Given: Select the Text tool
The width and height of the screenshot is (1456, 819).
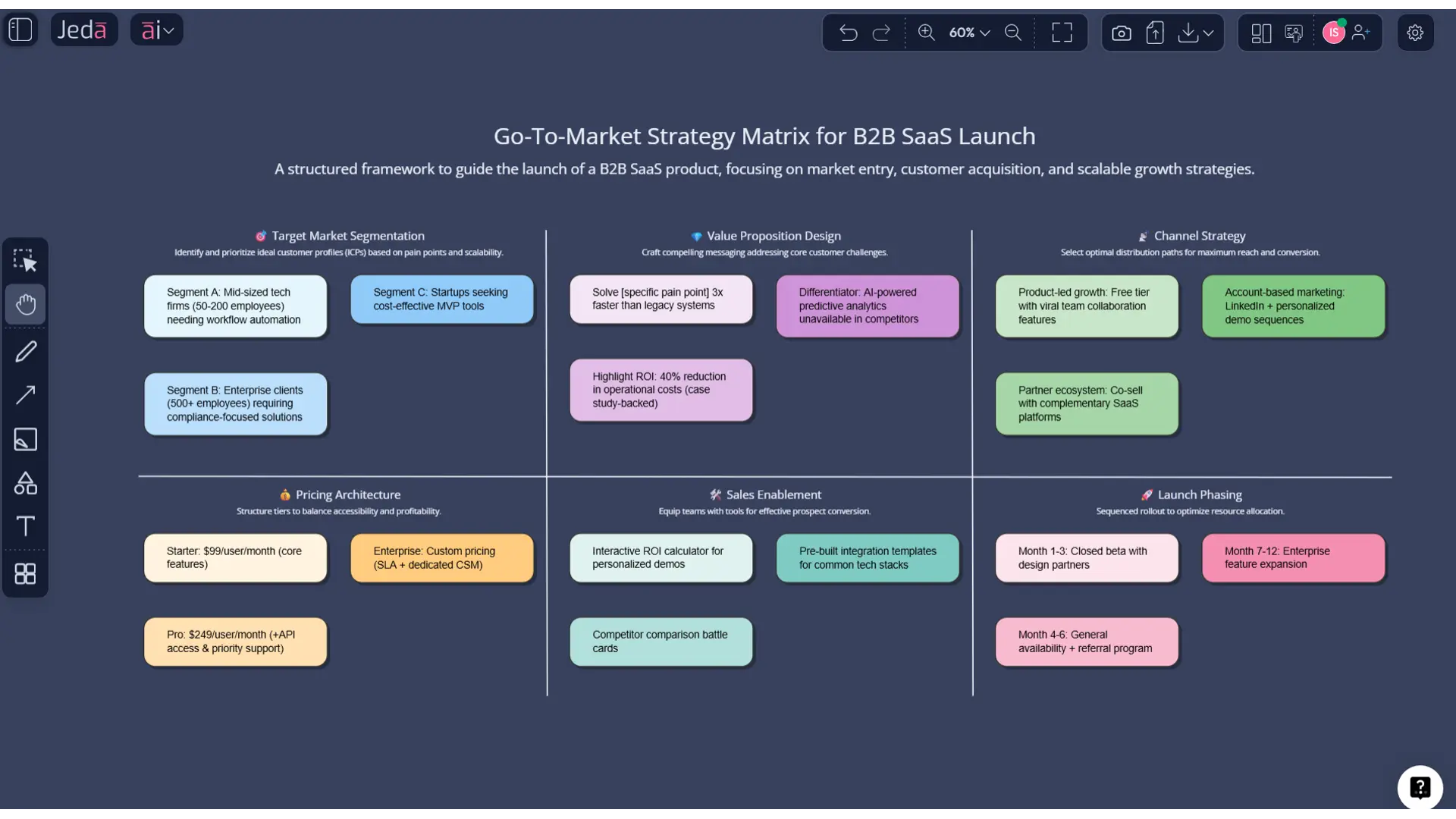Looking at the screenshot, I should pos(26,526).
